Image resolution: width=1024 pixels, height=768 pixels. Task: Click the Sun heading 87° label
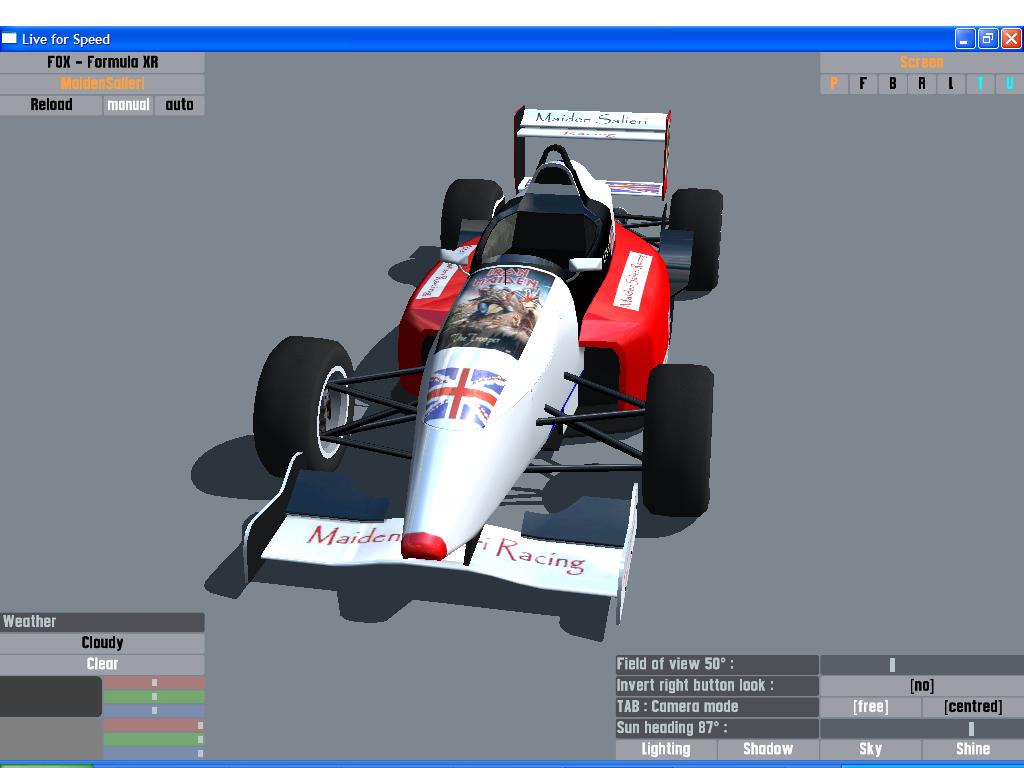coord(717,728)
